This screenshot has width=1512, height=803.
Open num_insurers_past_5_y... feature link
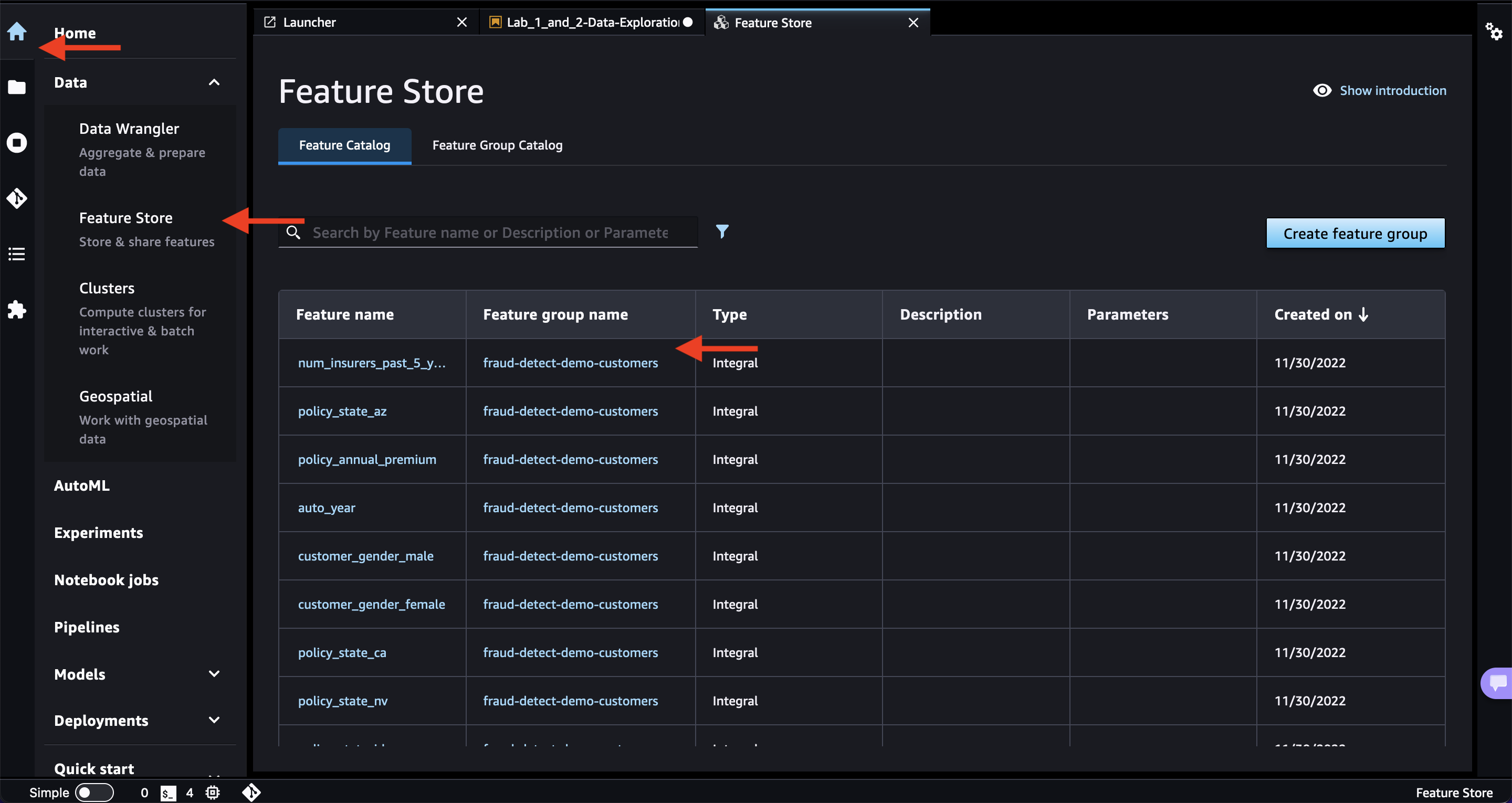coord(372,363)
